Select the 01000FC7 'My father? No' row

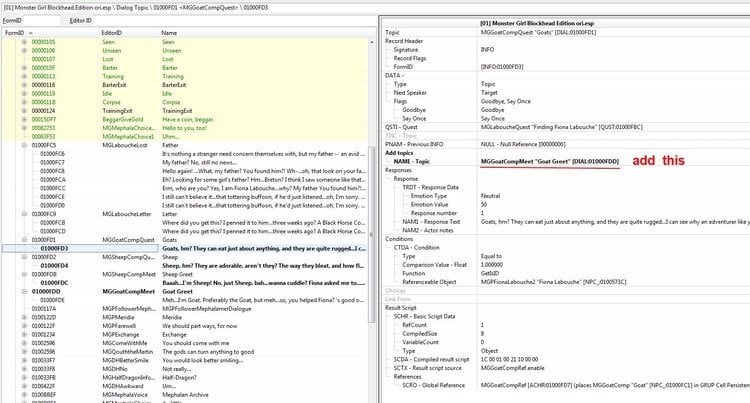coord(185,163)
